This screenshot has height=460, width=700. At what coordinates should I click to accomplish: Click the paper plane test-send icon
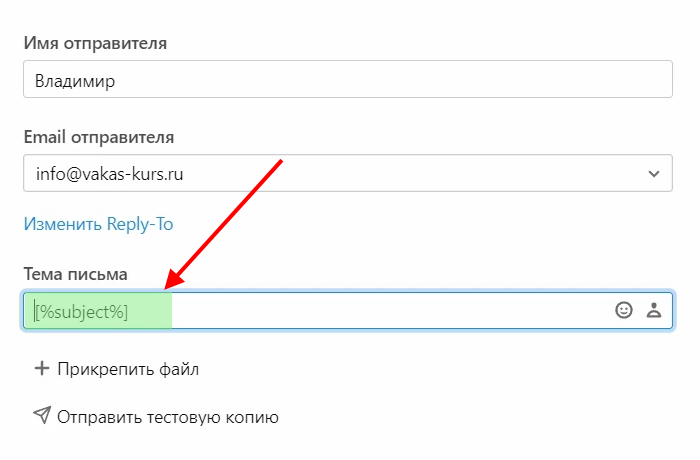pos(42,416)
